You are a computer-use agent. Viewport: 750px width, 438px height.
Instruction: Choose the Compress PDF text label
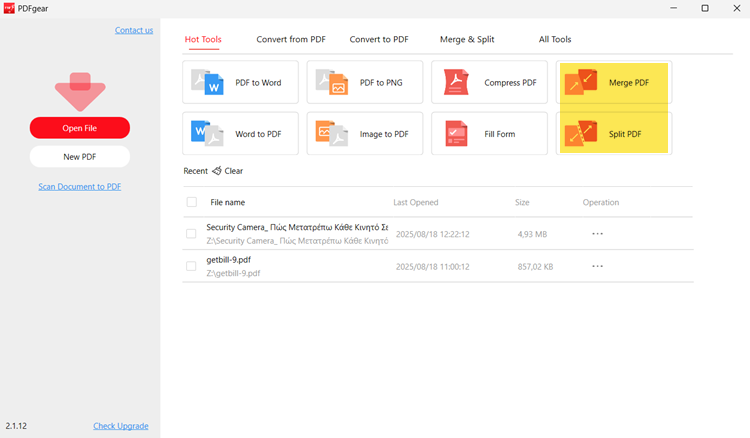[510, 83]
